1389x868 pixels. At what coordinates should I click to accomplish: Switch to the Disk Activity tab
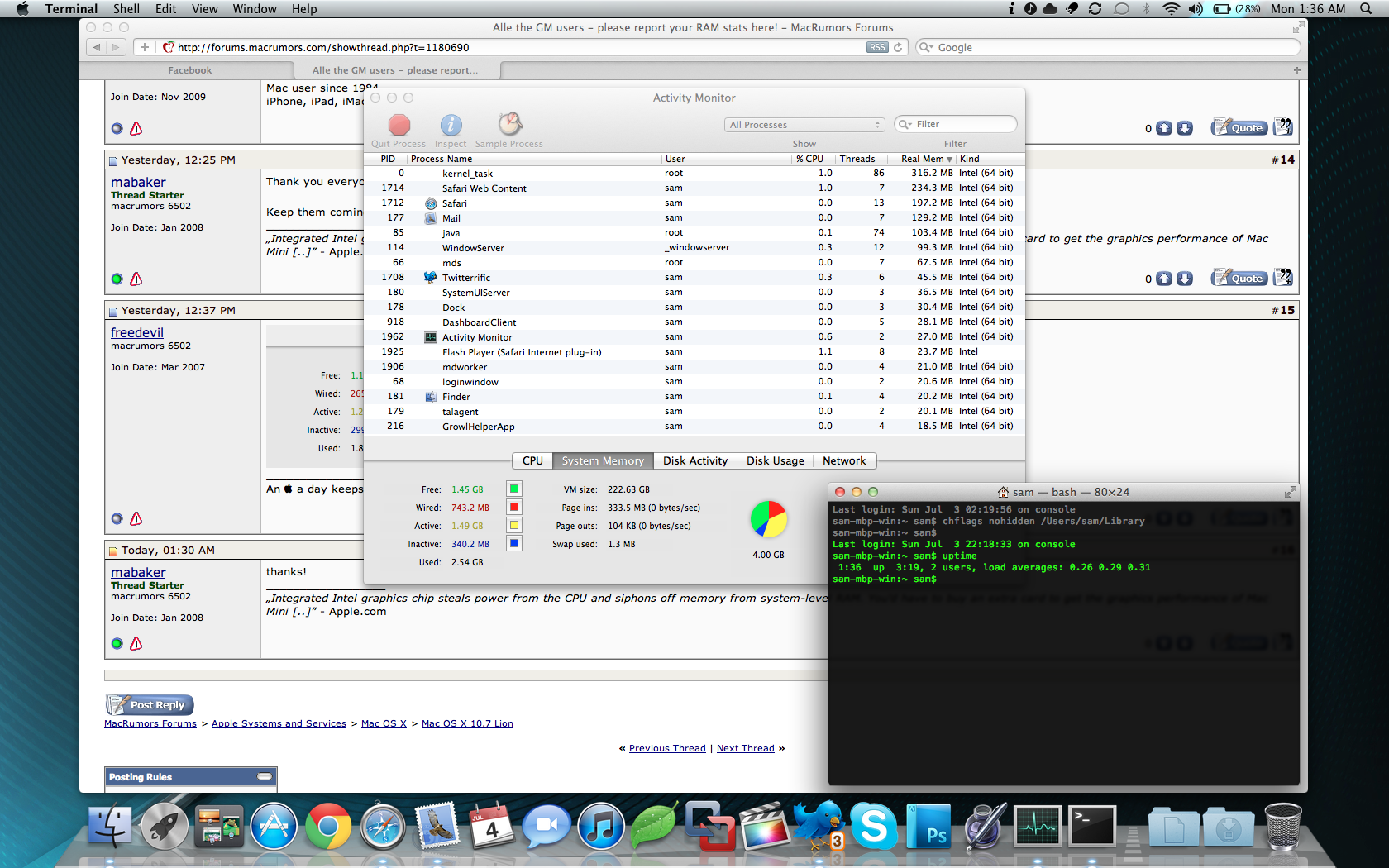695,461
